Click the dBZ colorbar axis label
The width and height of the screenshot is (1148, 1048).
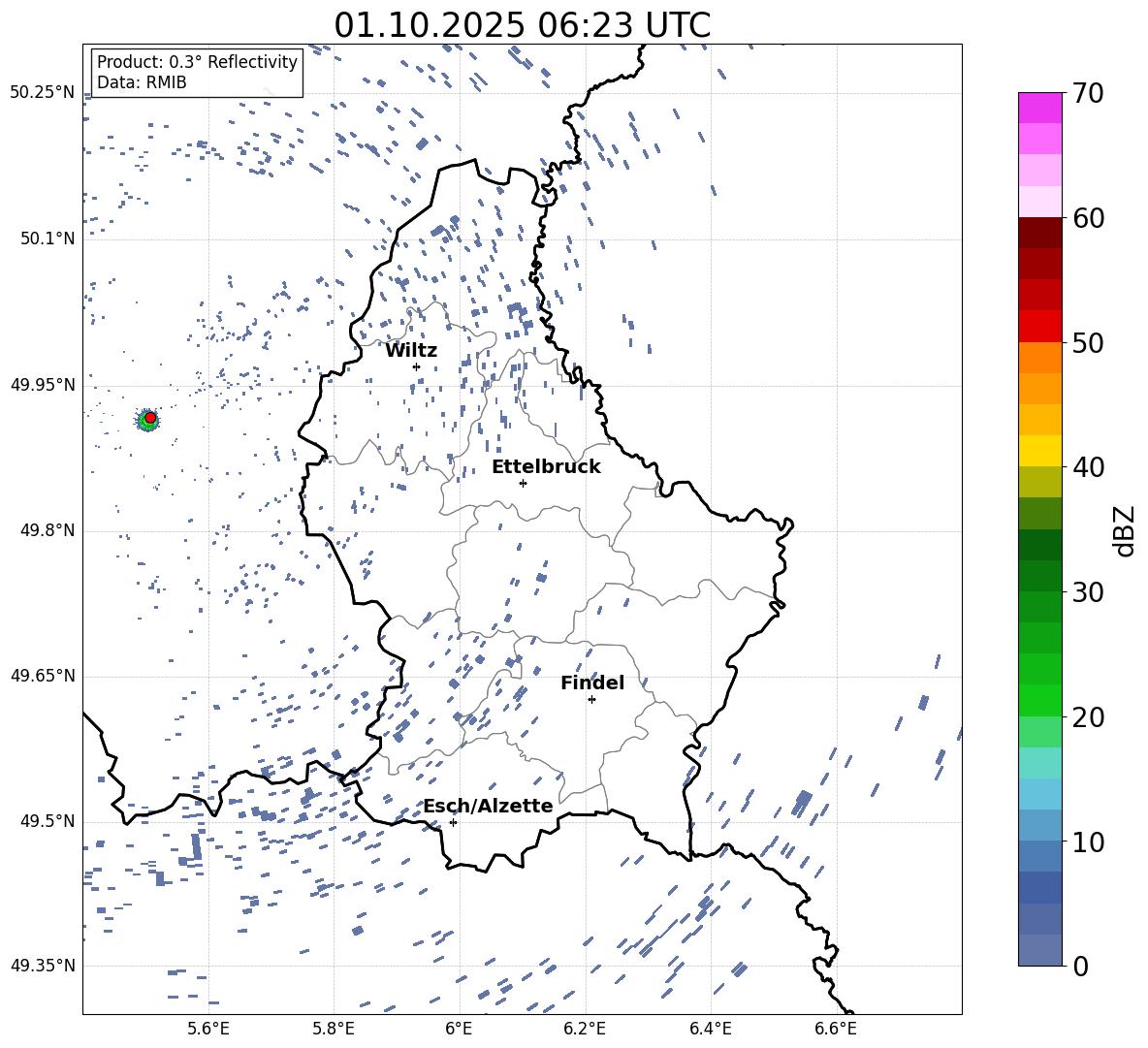[x=1125, y=530]
